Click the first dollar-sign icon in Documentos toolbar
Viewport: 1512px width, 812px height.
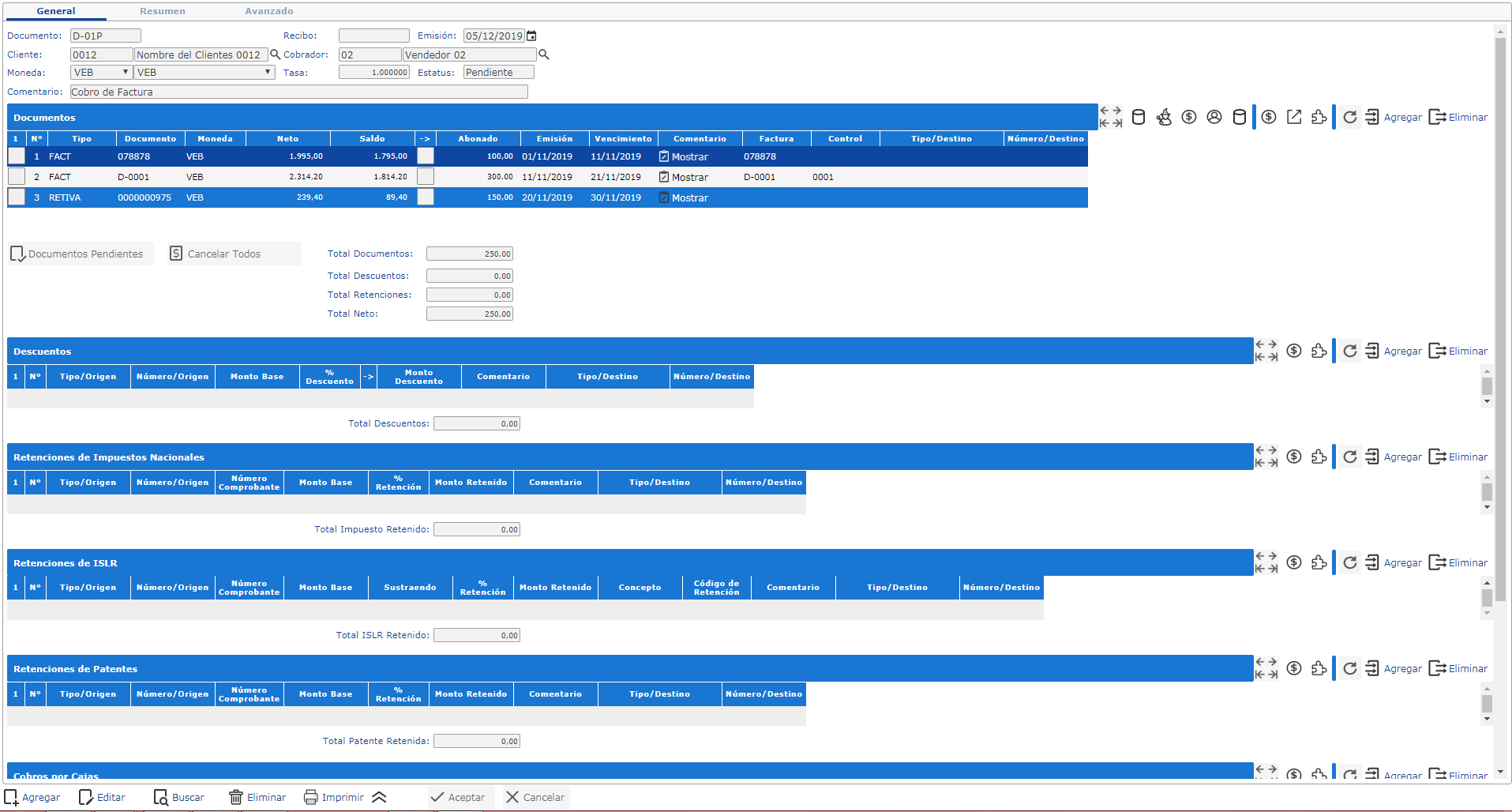tap(1189, 117)
